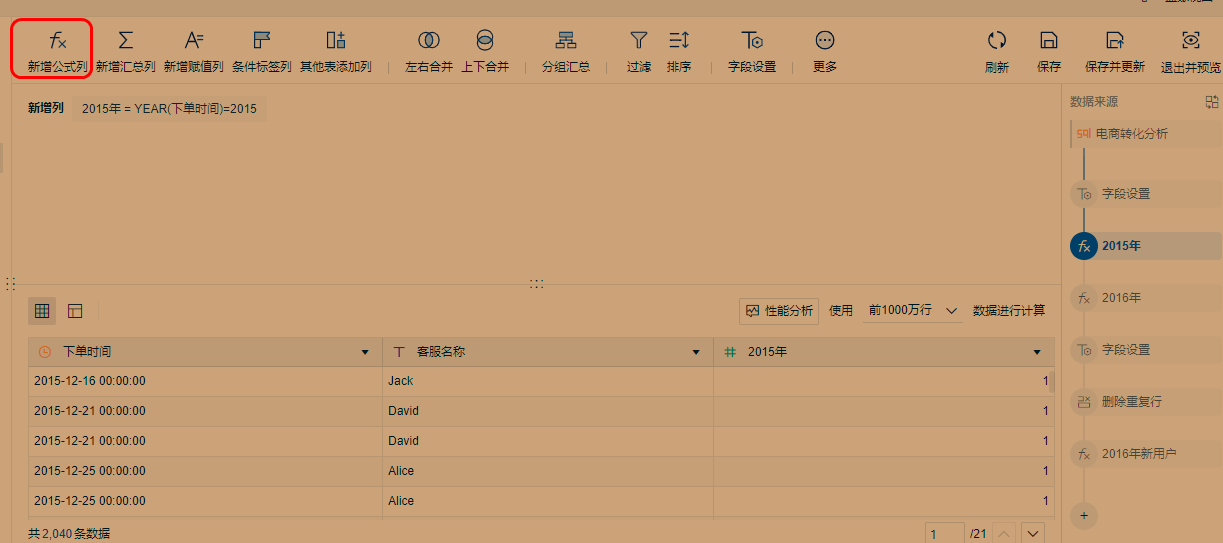Select the 2015年 formula step
1223x543 pixels.
point(1146,246)
